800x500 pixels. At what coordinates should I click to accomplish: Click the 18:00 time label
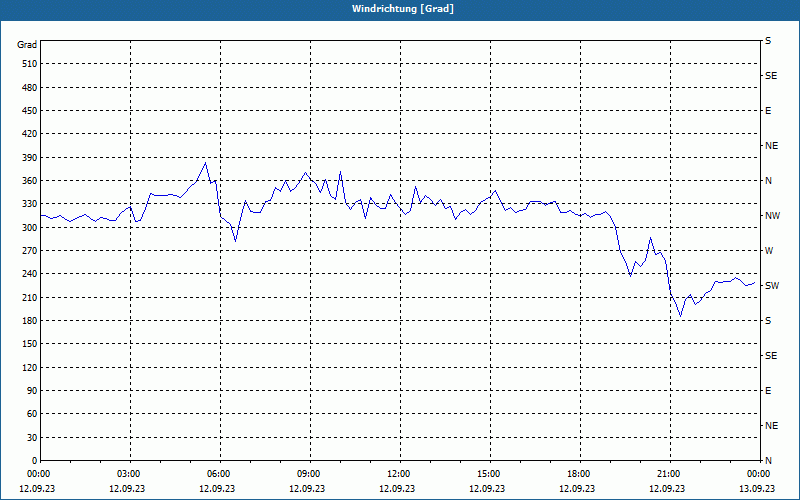click(x=580, y=474)
